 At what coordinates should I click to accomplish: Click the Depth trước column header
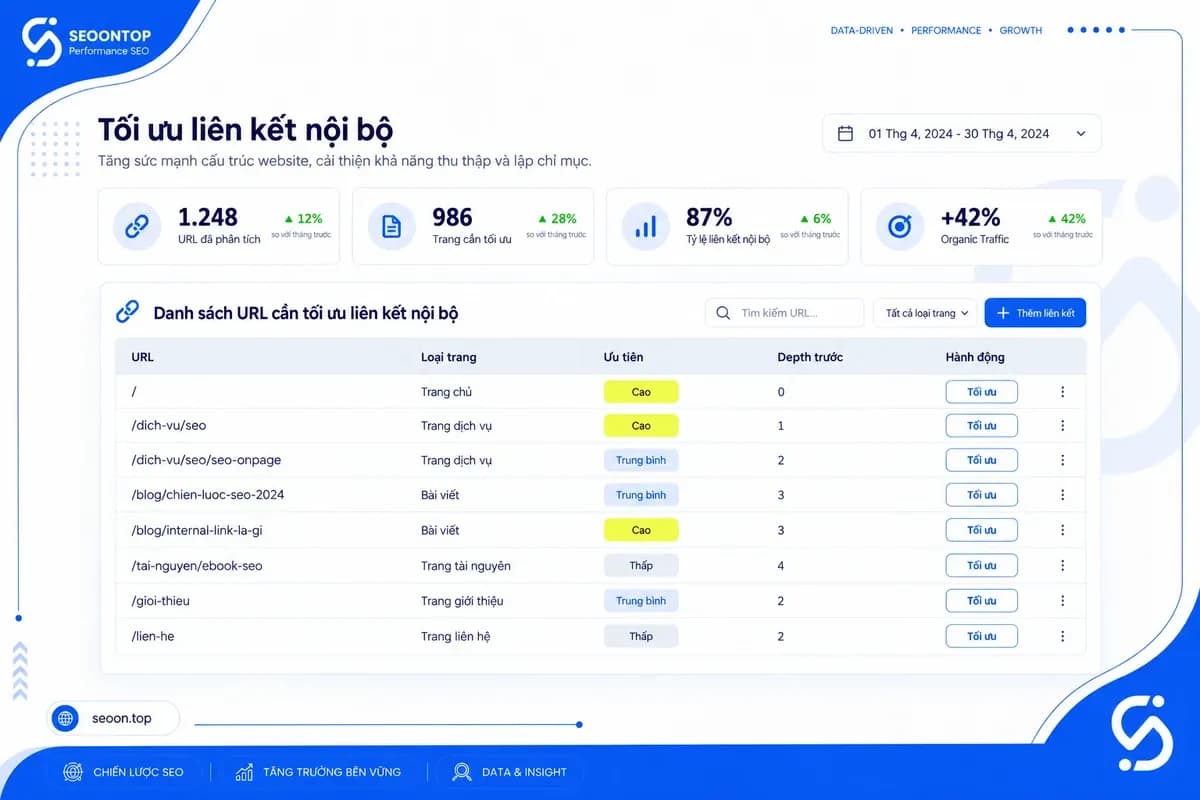(x=810, y=357)
